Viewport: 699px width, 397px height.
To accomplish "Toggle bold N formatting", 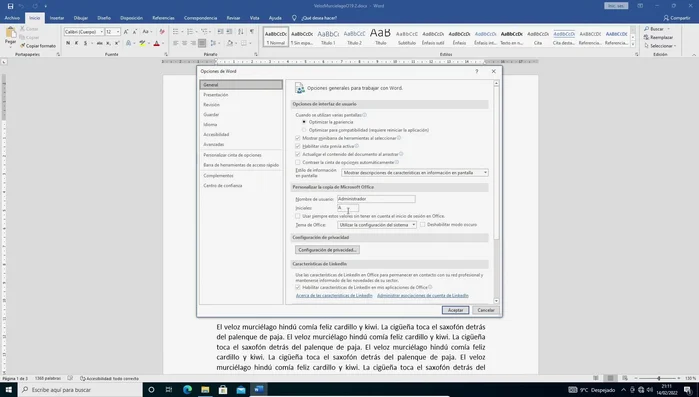I will [x=68, y=43].
